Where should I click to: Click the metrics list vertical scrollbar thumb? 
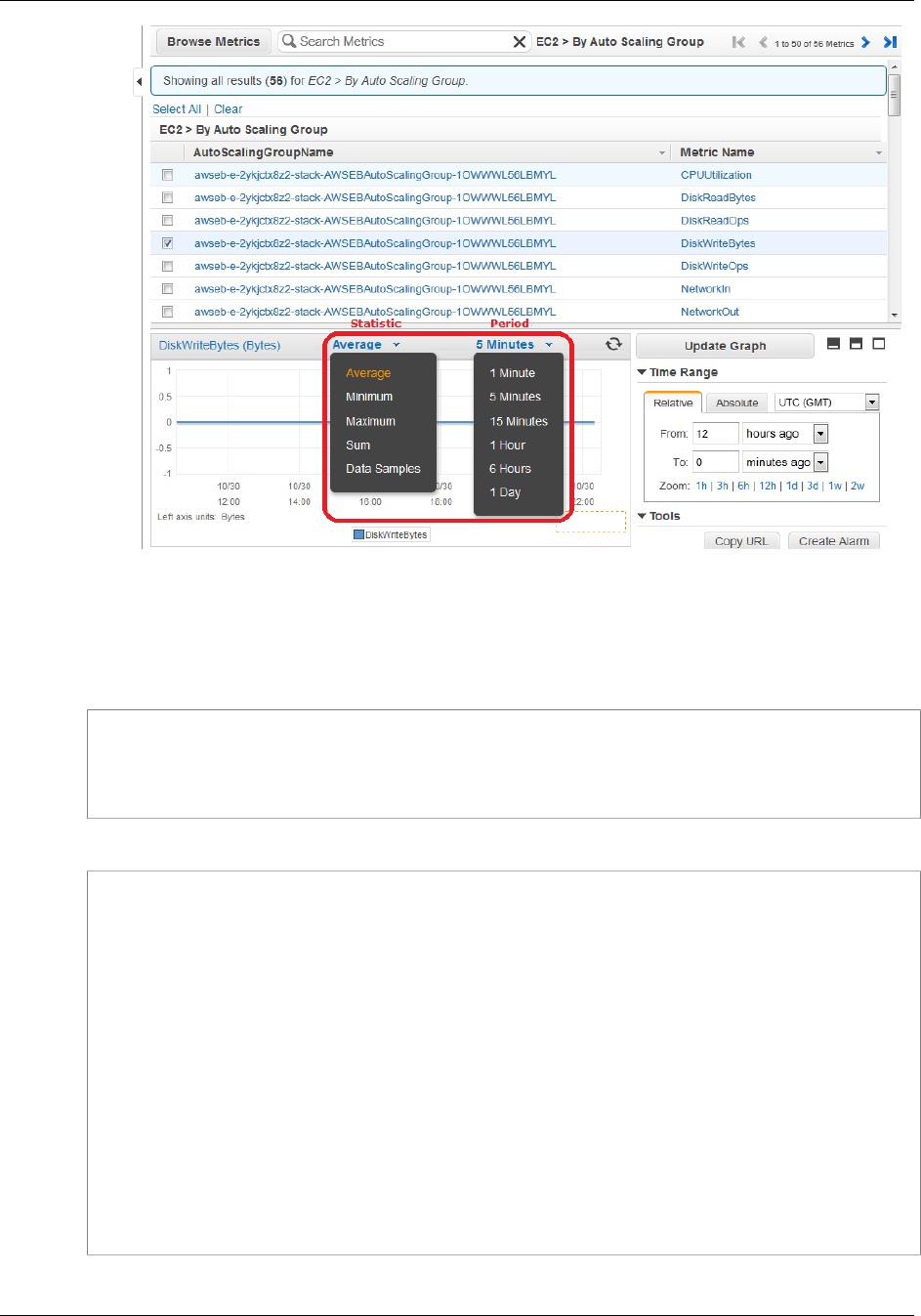tap(894, 95)
